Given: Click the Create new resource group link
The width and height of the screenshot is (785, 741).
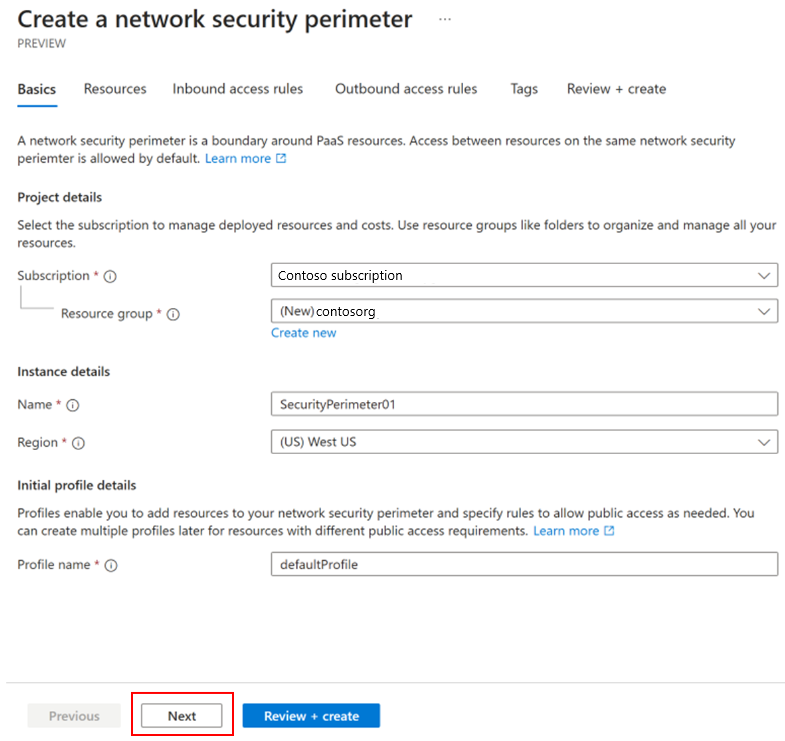Looking at the screenshot, I should [x=303, y=333].
